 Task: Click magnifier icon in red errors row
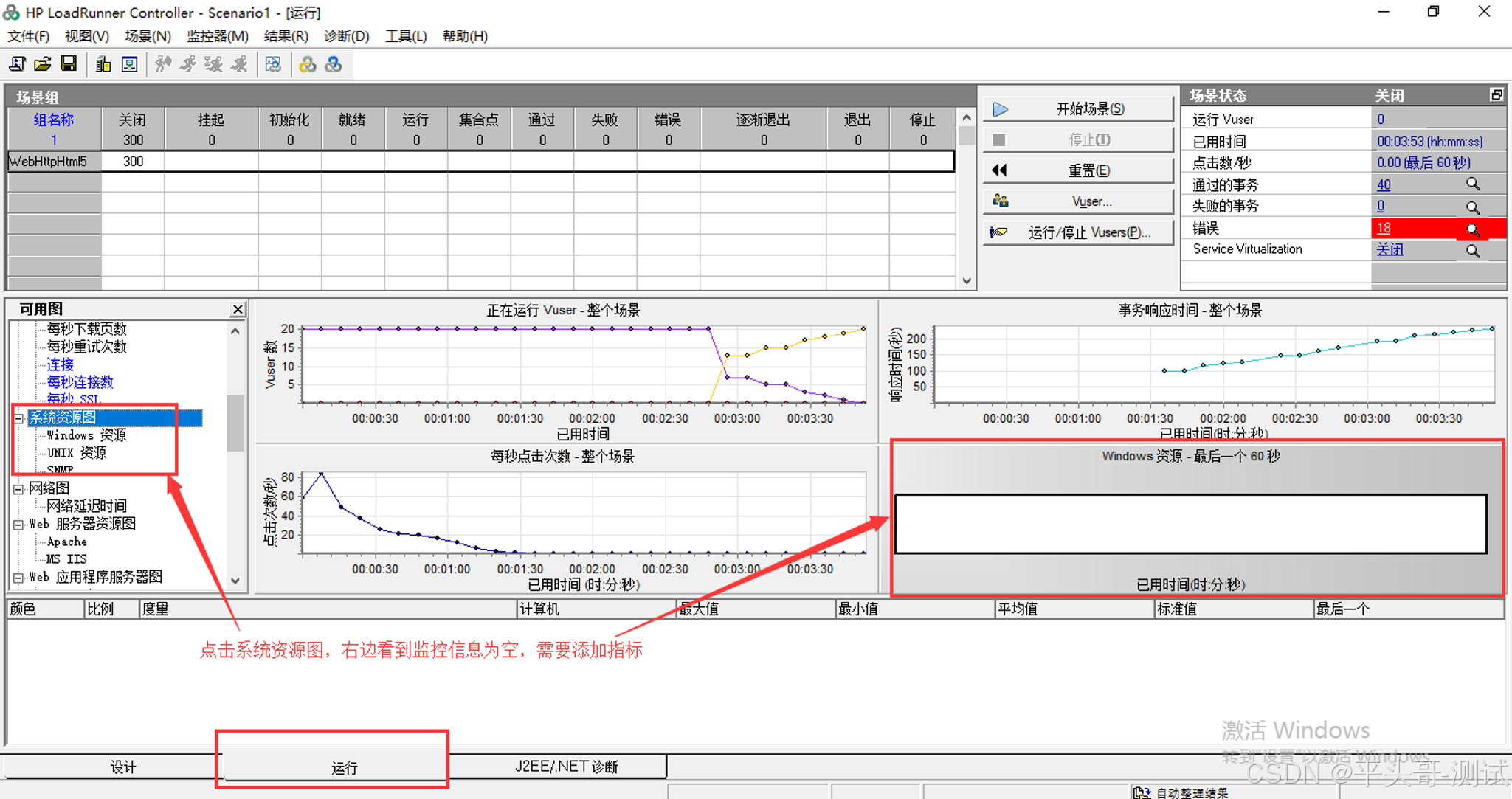pyautogui.click(x=1472, y=229)
